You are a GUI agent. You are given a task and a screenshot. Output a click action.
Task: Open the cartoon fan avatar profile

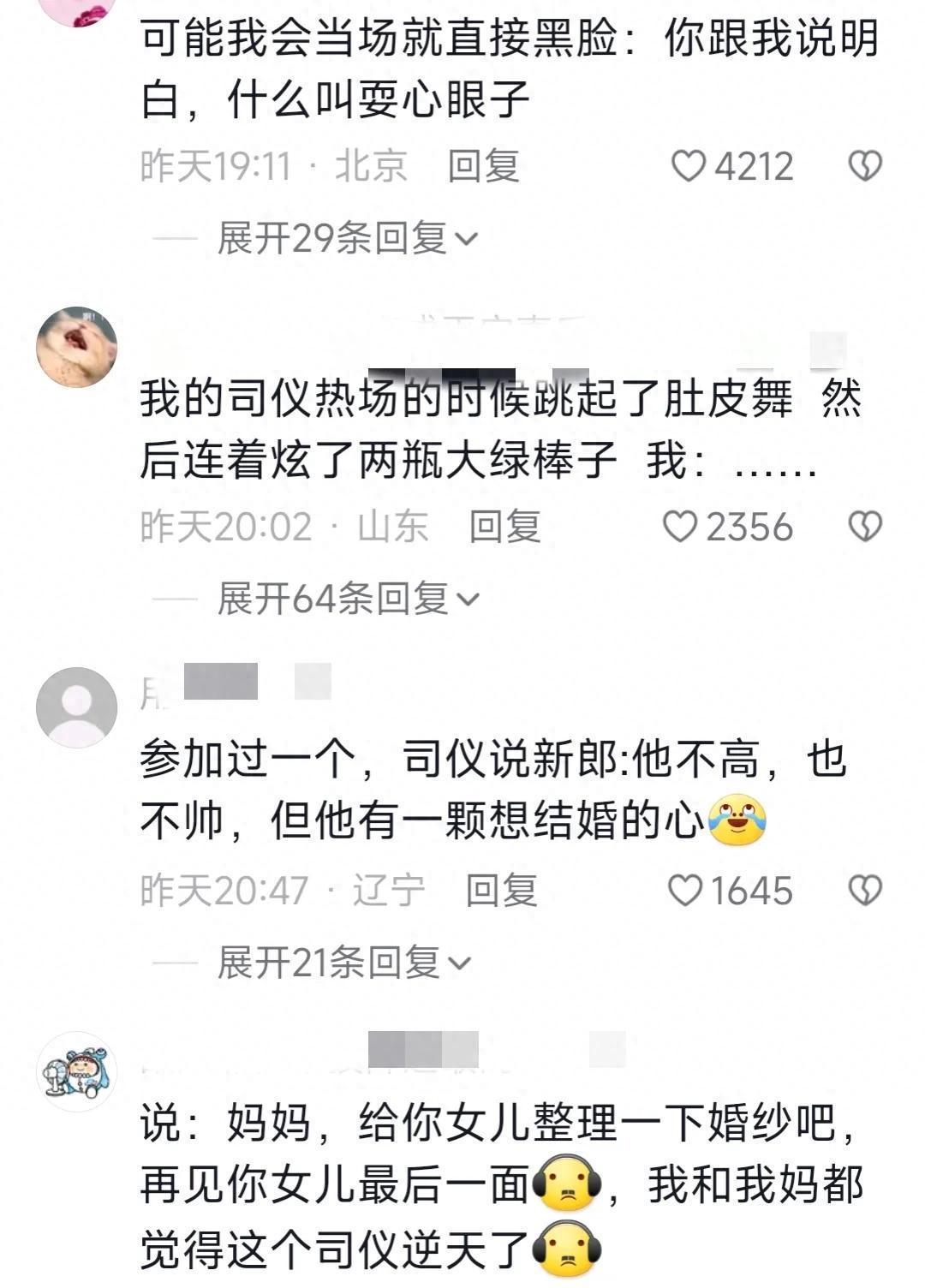pyautogui.click(x=77, y=1071)
